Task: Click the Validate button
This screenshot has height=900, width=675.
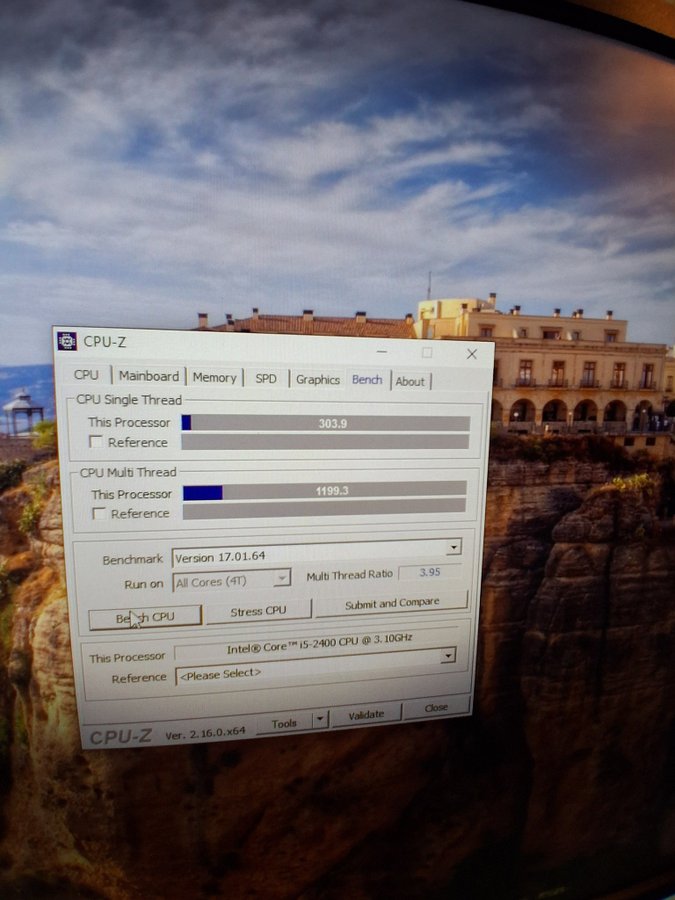Action: [x=366, y=714]
